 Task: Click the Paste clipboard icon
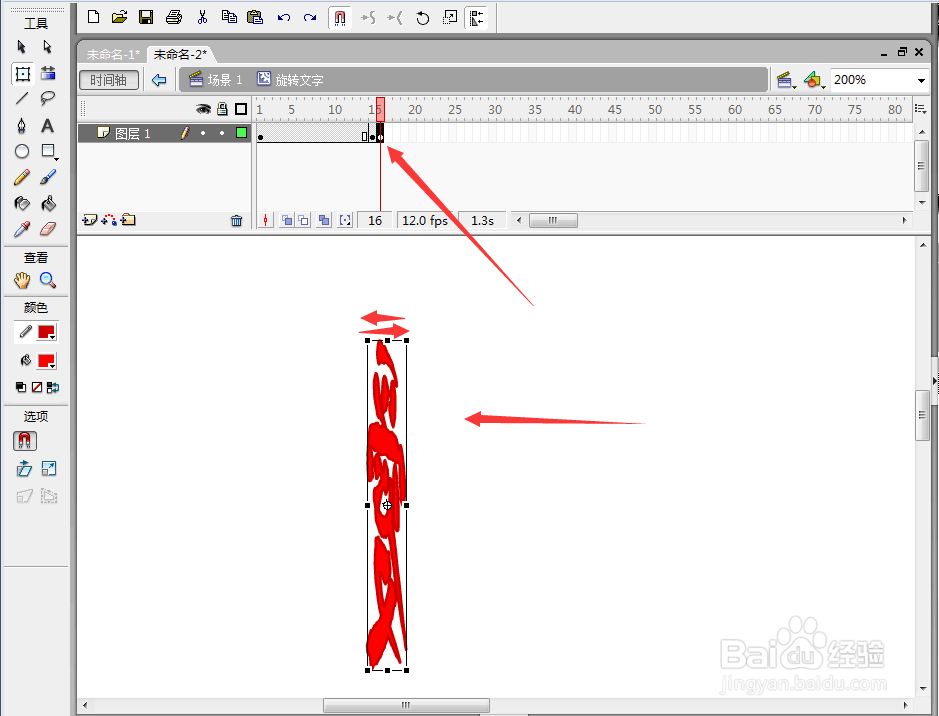click(x=255, y=17)
